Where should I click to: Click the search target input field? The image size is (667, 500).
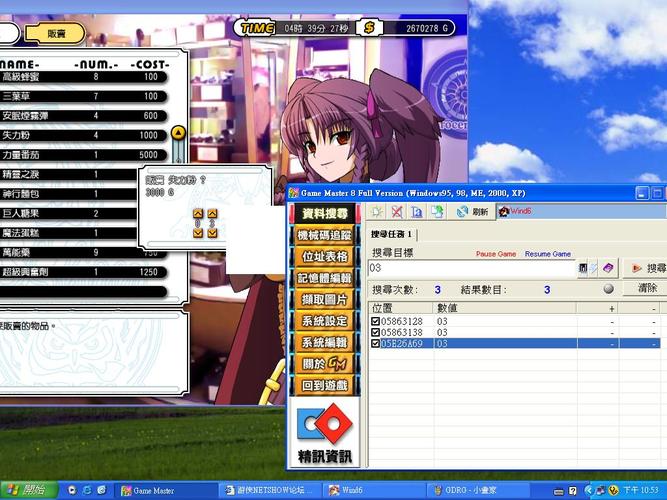point(472,268)
